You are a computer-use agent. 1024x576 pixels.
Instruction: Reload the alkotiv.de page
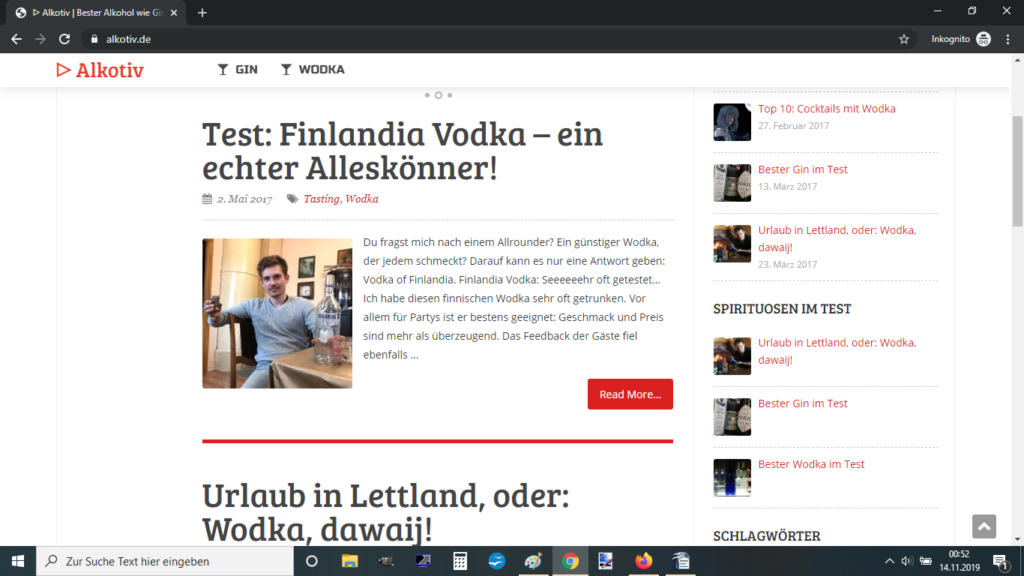64,39
